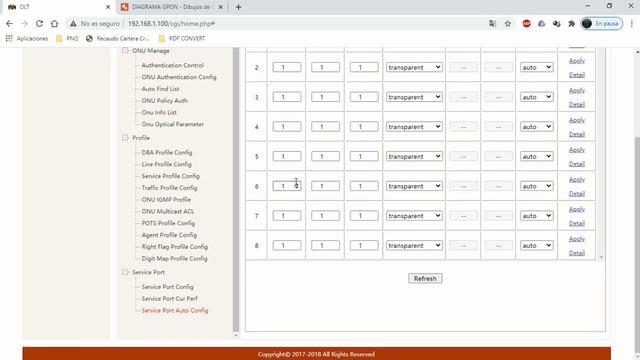Click the Refresh button

425,278
